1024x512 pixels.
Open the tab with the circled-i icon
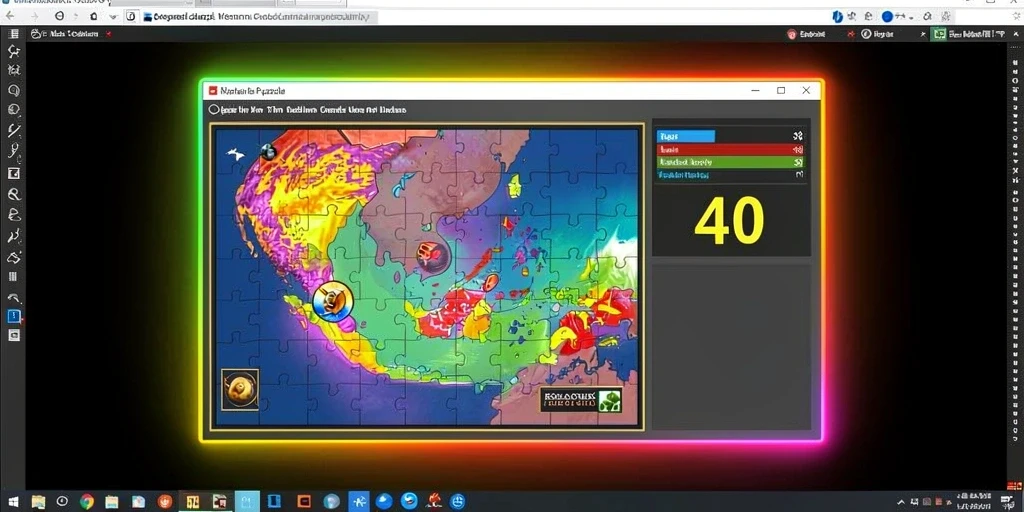(878, 34)
